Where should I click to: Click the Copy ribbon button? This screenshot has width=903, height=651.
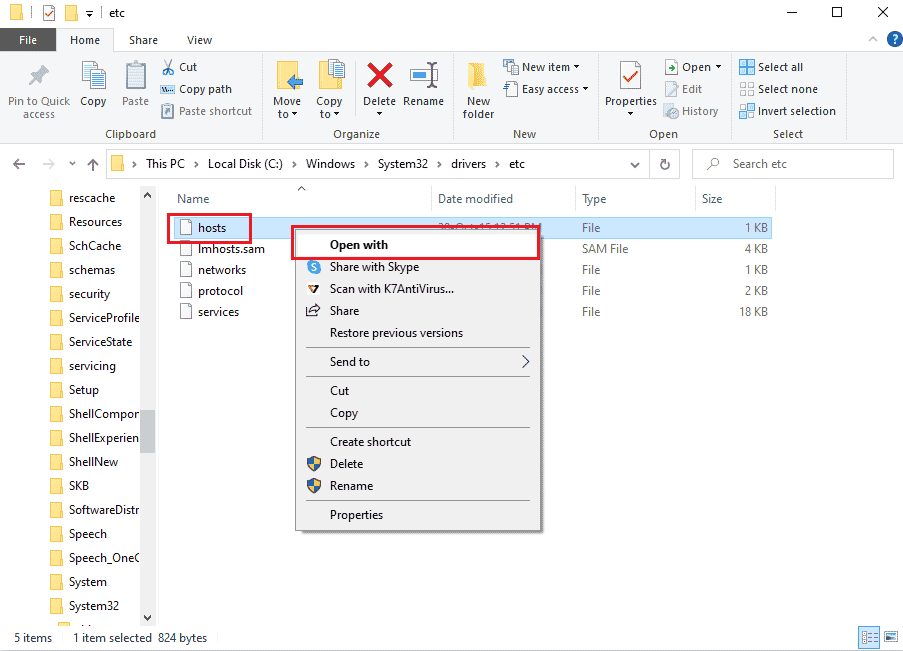point(93,84)
